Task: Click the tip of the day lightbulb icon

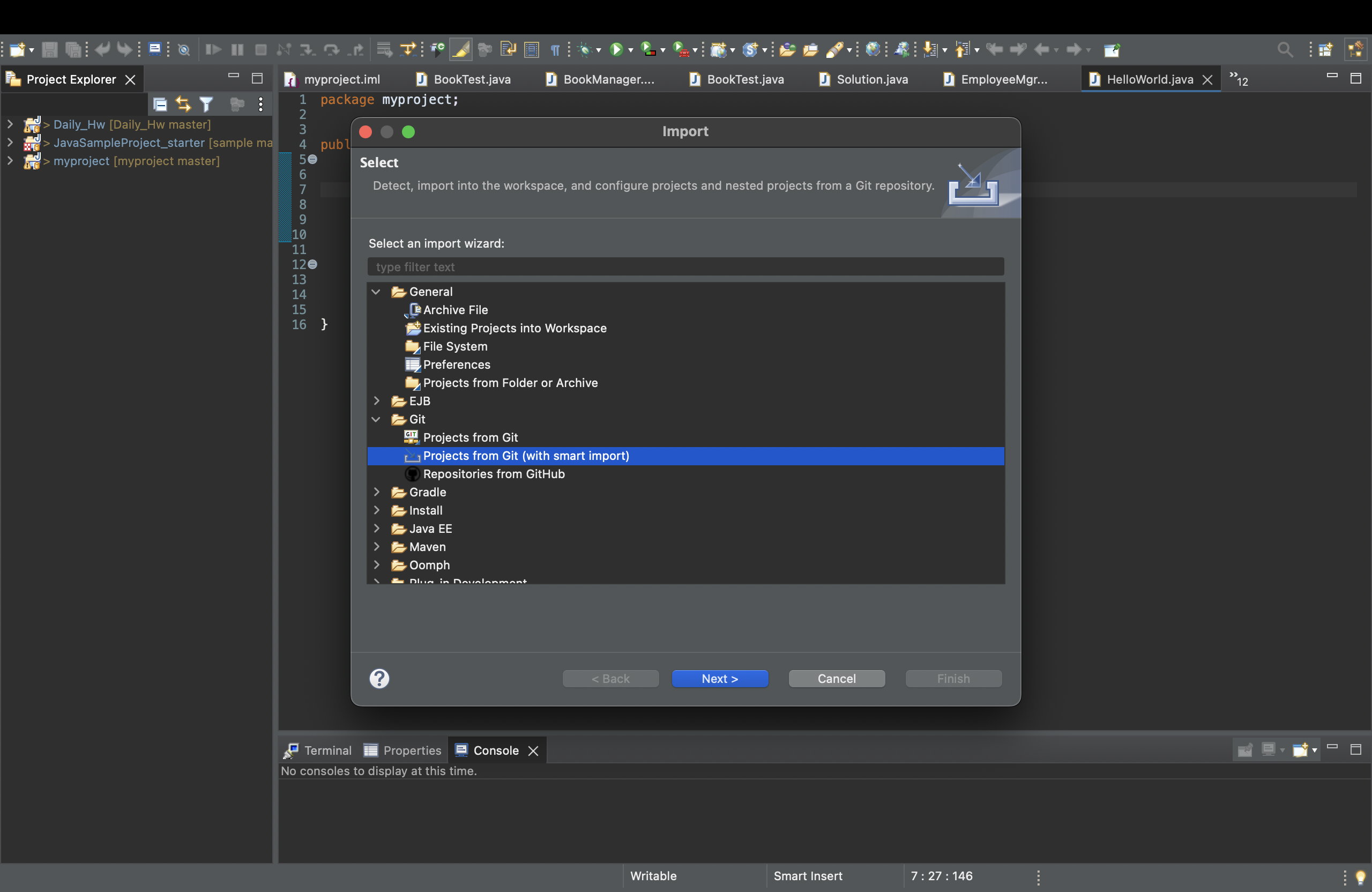Action: tap(1360, 877)
